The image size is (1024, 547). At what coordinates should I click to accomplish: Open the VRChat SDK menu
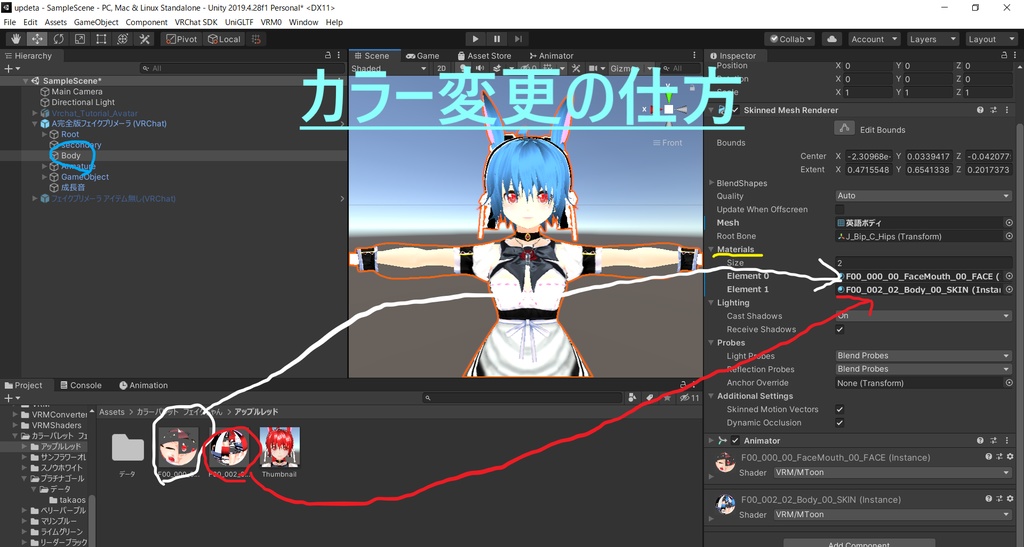coord(196,22)
